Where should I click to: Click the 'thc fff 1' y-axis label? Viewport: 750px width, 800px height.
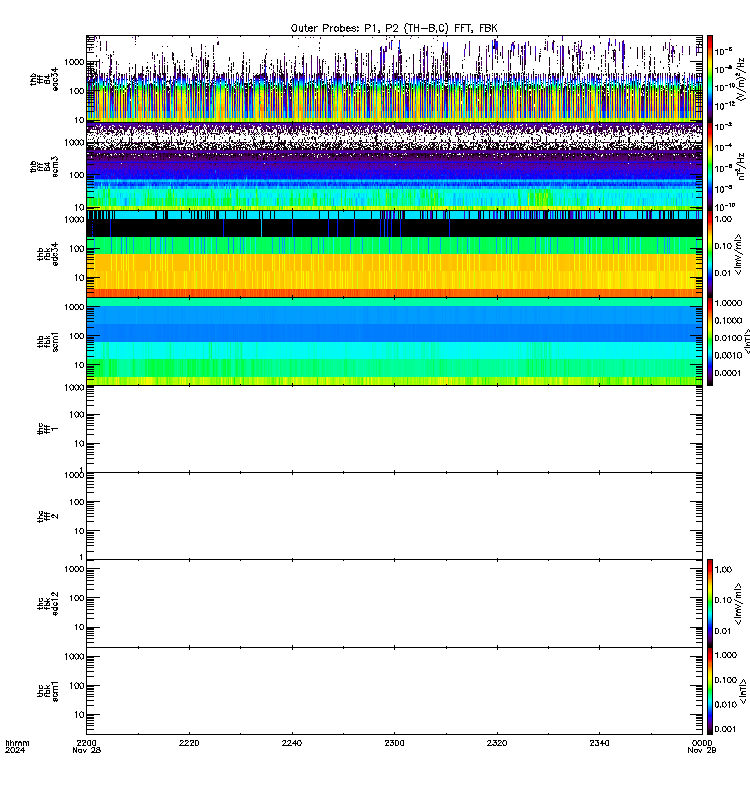coord(48,429)
